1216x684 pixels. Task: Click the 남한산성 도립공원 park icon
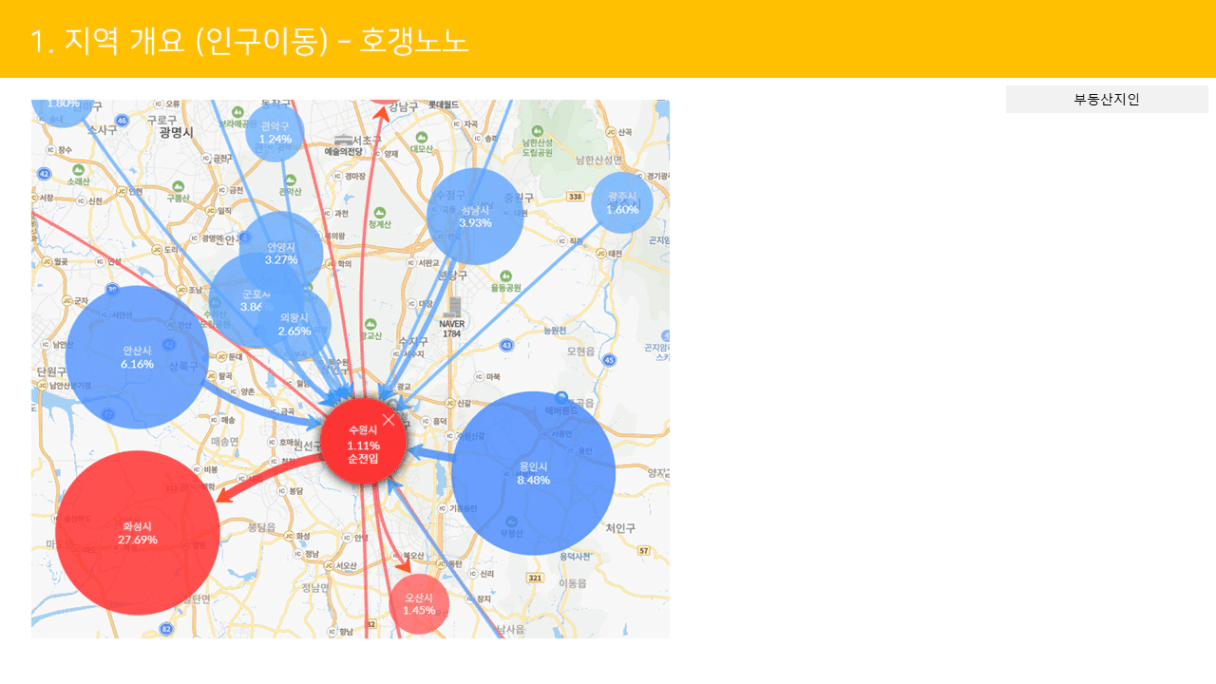point(537,130)
